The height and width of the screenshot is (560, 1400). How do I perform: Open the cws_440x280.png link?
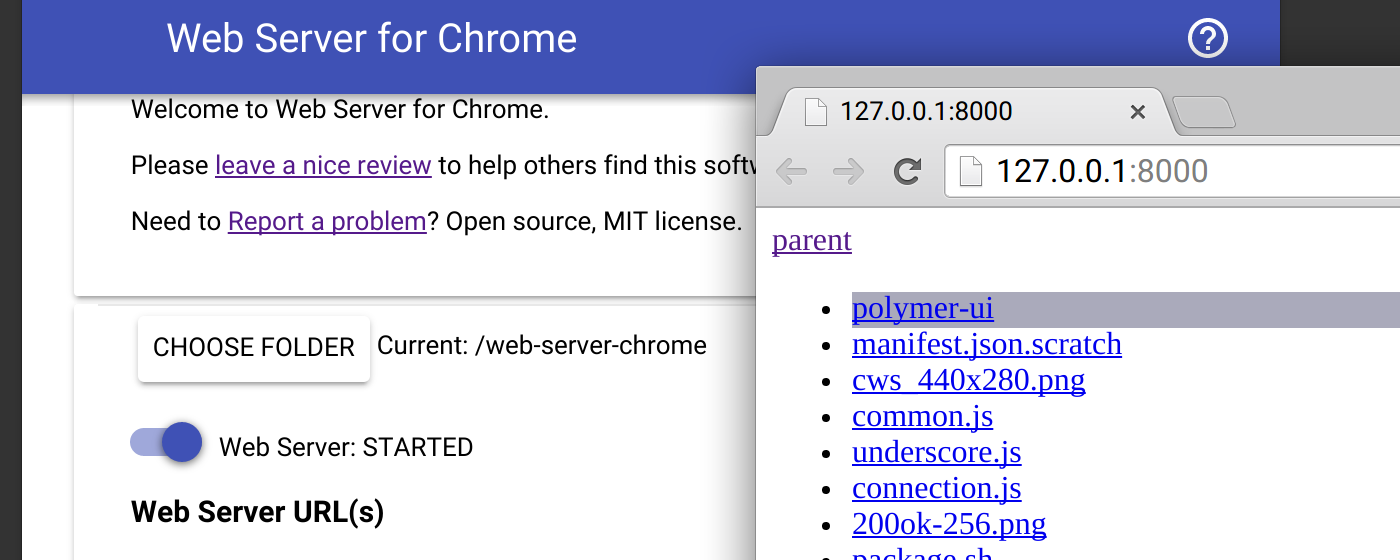coord(968,381)
